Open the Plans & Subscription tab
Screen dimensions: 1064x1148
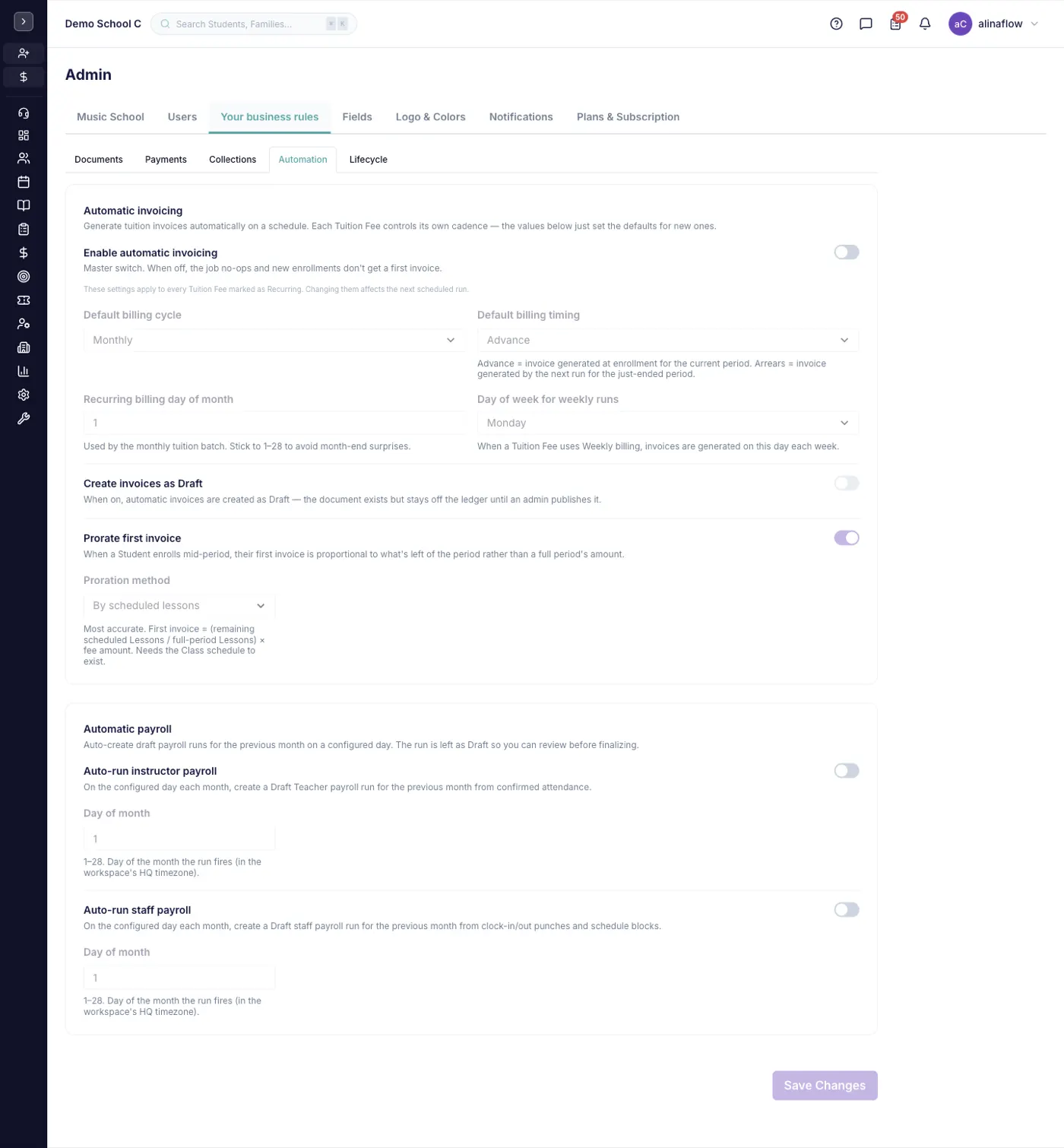(x=628, y=117)
